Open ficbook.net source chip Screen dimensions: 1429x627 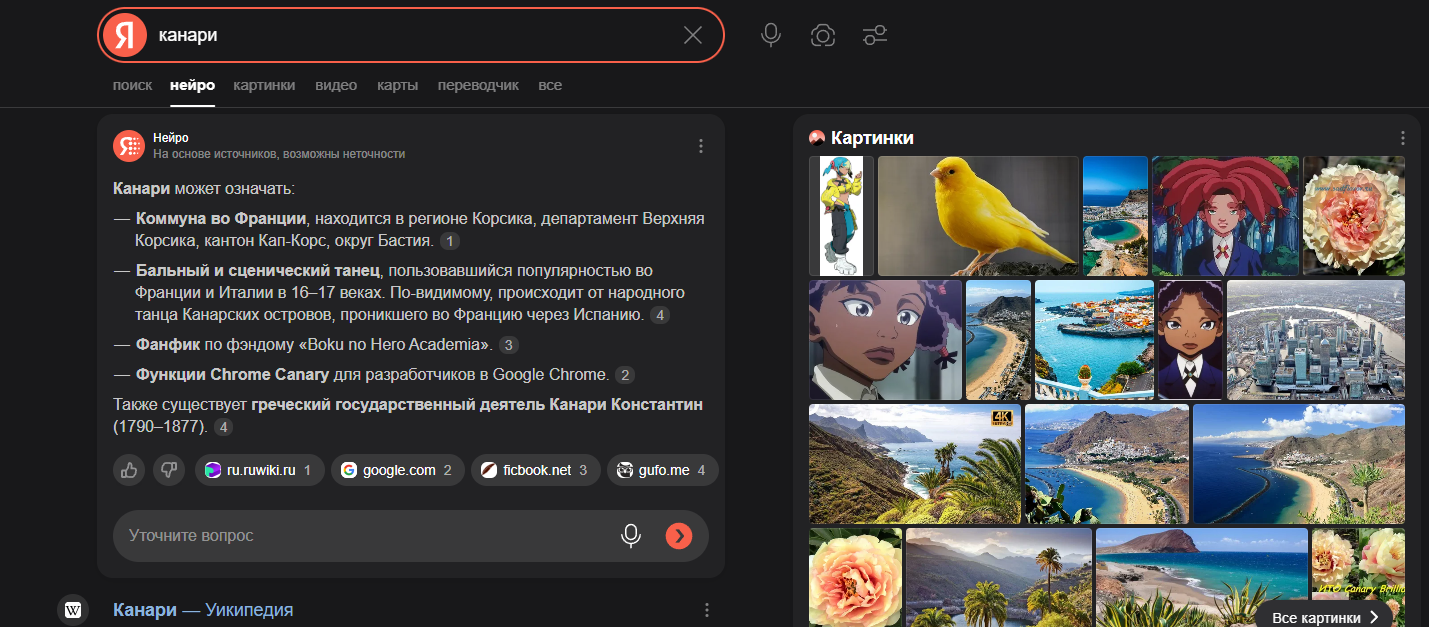click(x=536, y=470)
